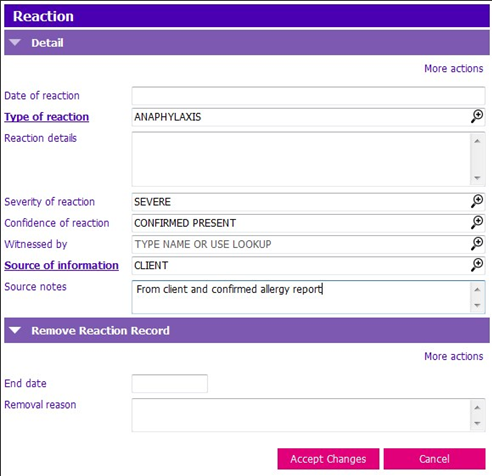The height and width of the screenshot is (476, 492).
Task: Open lookup for Severity of reaction
Action: click(x=477, y=201)
